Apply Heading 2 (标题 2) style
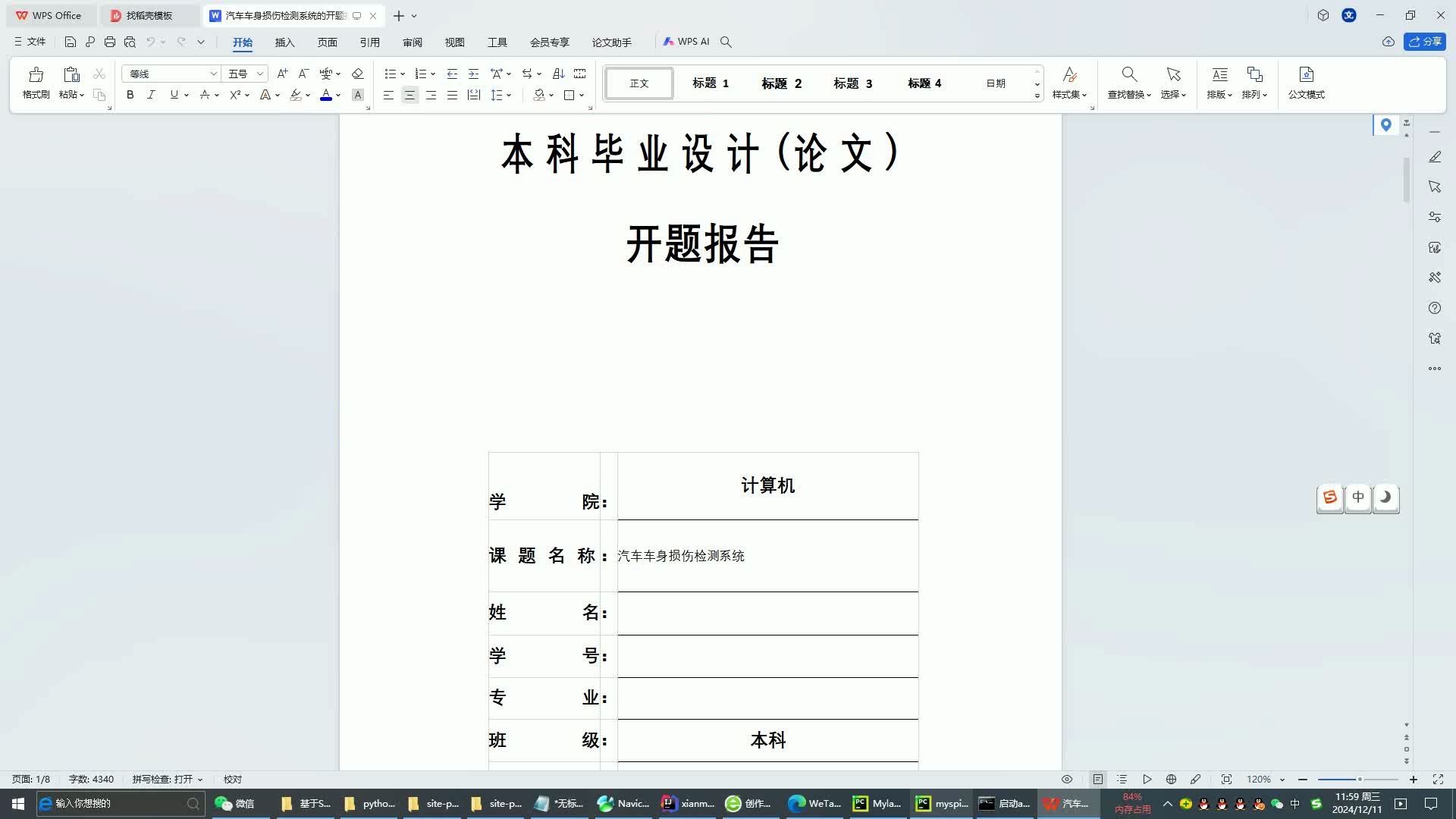 [x=781, y=83]
